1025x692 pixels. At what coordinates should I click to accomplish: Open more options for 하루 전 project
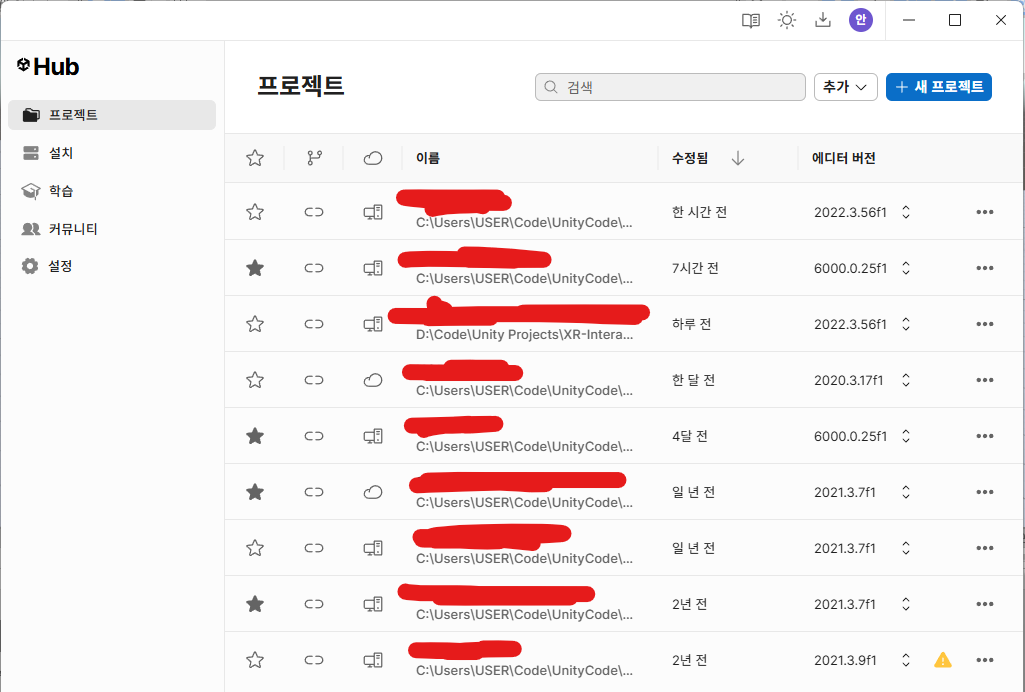click(984, 324)
